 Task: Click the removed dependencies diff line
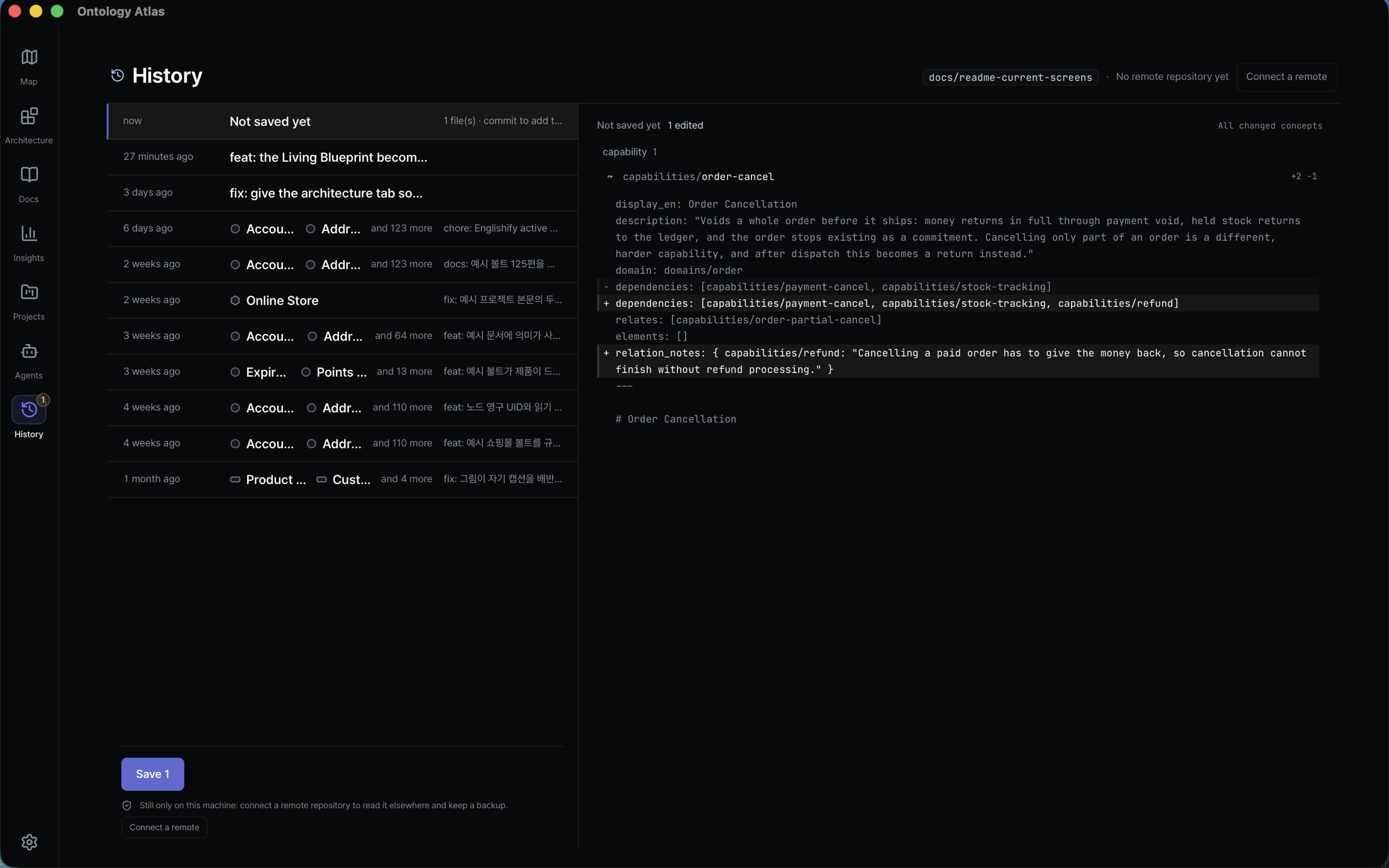958,287
